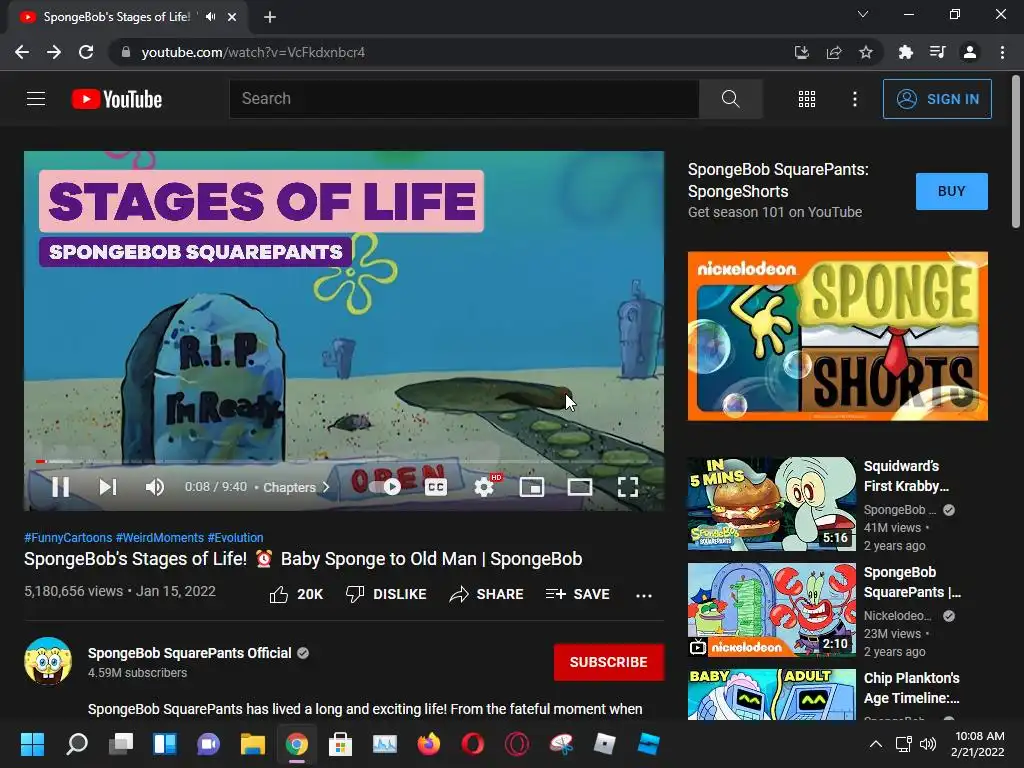Toggle the autoplay switch in player
The width and height of the screenshot is (1024, 768).
tap(385, 487)
